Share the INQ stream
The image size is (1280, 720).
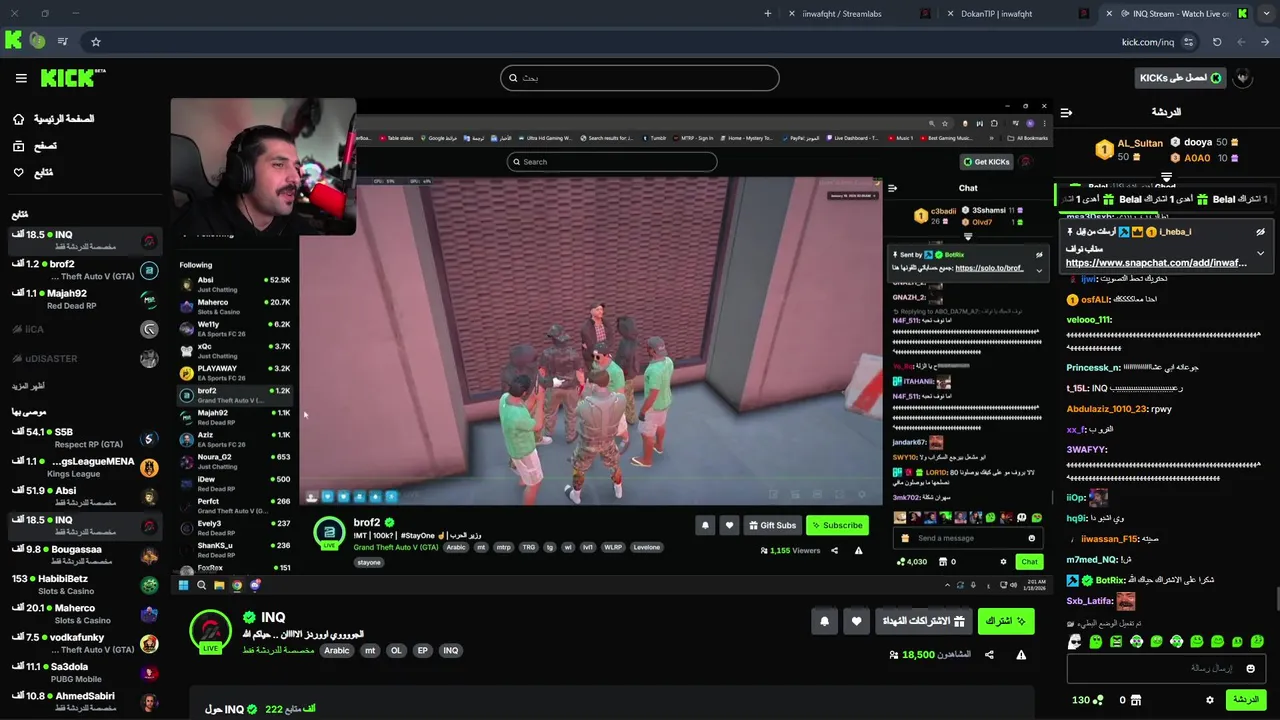[x=989, y=655]
